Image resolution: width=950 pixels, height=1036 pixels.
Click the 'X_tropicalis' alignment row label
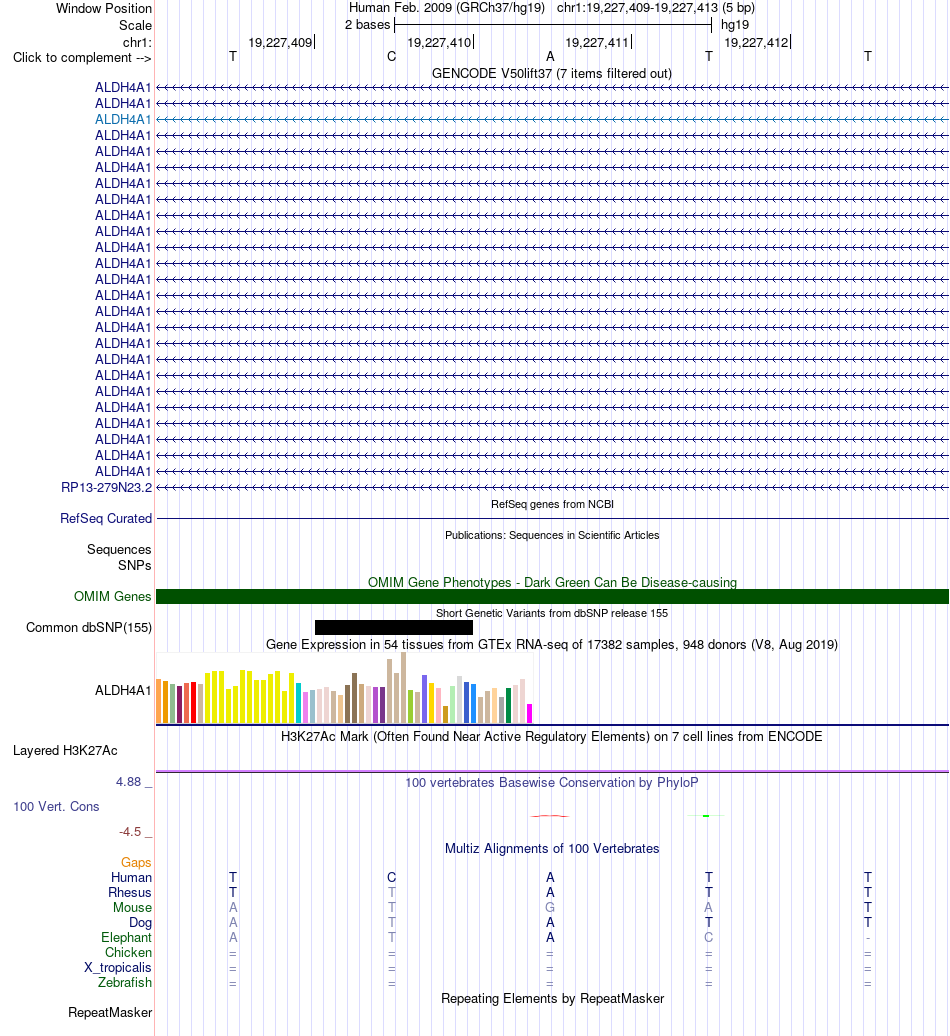118,967
